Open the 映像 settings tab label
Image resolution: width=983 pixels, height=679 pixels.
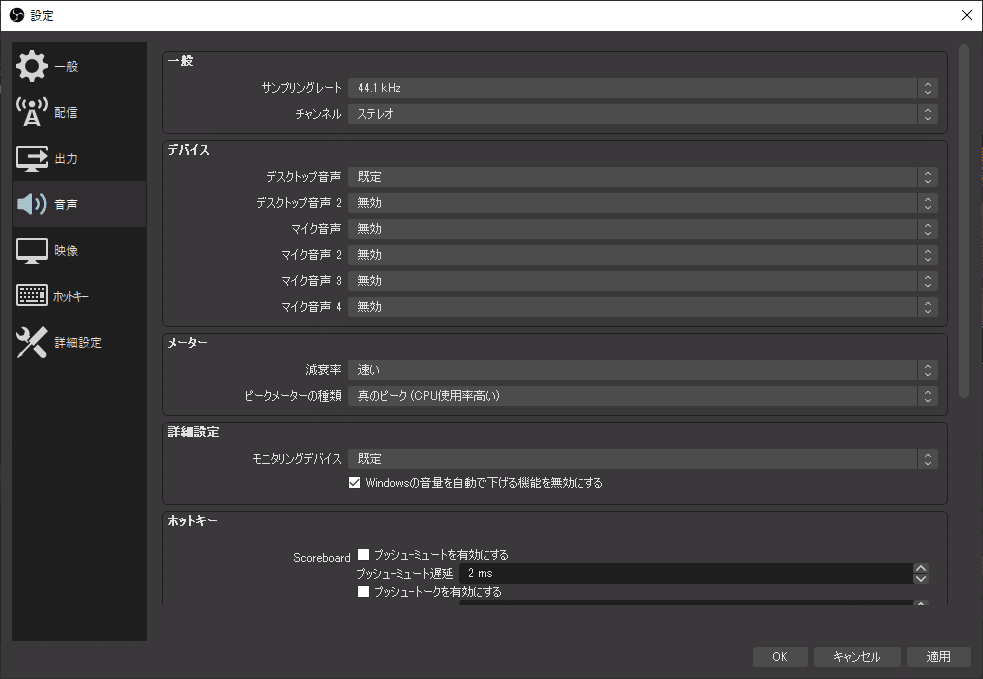(66, 251)
